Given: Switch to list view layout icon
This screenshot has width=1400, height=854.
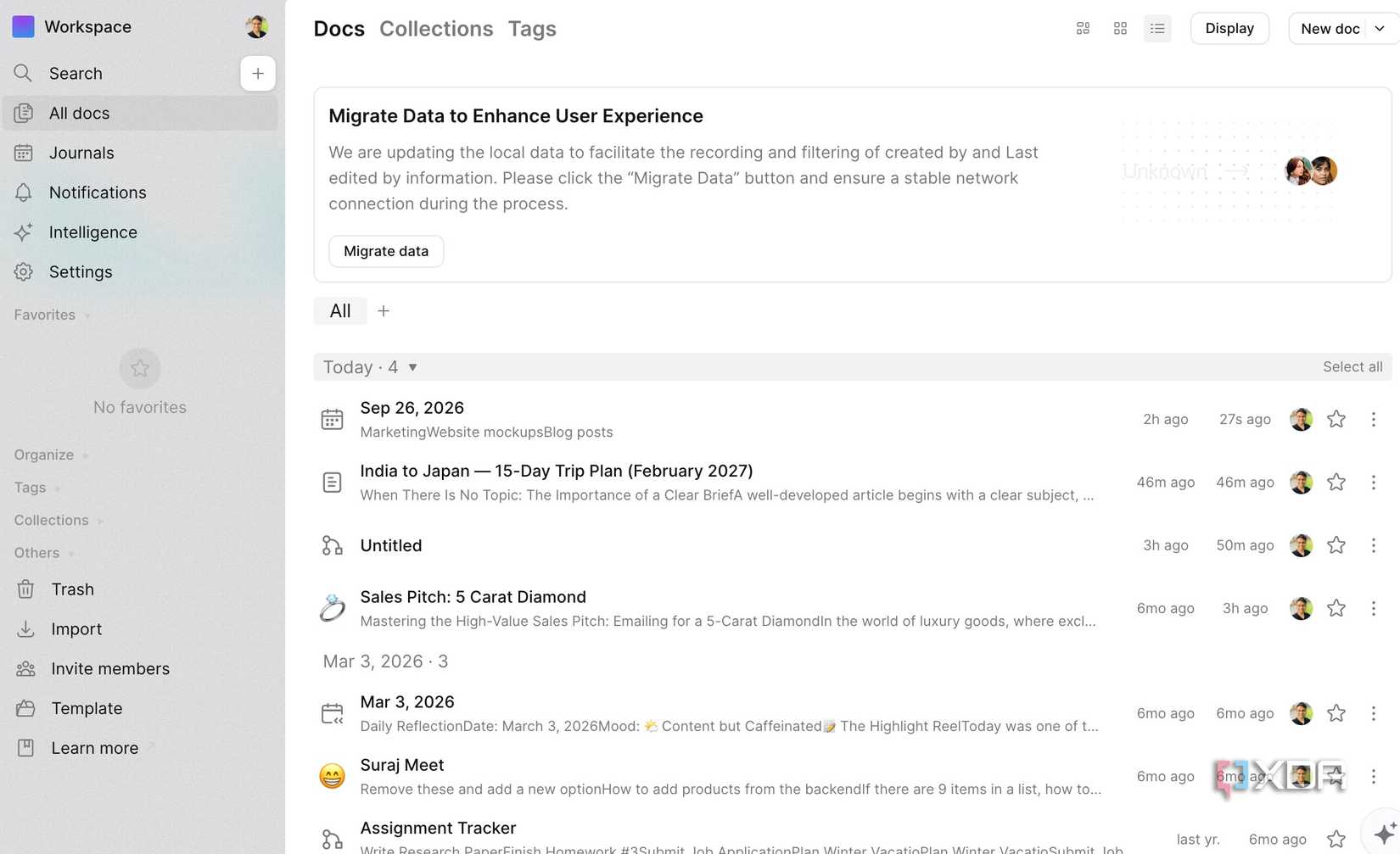Looking at the screenshot, I should (1157, 29).
